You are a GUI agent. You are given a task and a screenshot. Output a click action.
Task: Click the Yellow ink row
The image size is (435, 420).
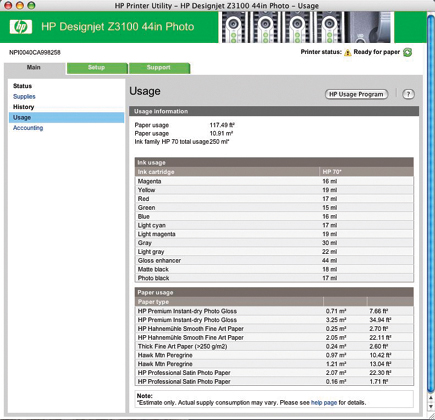(274, 190)
